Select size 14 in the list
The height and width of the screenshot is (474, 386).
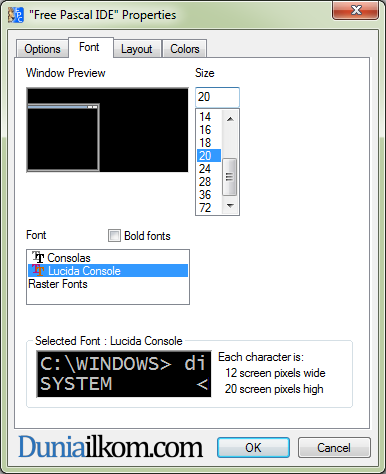[x=209, y=117]
